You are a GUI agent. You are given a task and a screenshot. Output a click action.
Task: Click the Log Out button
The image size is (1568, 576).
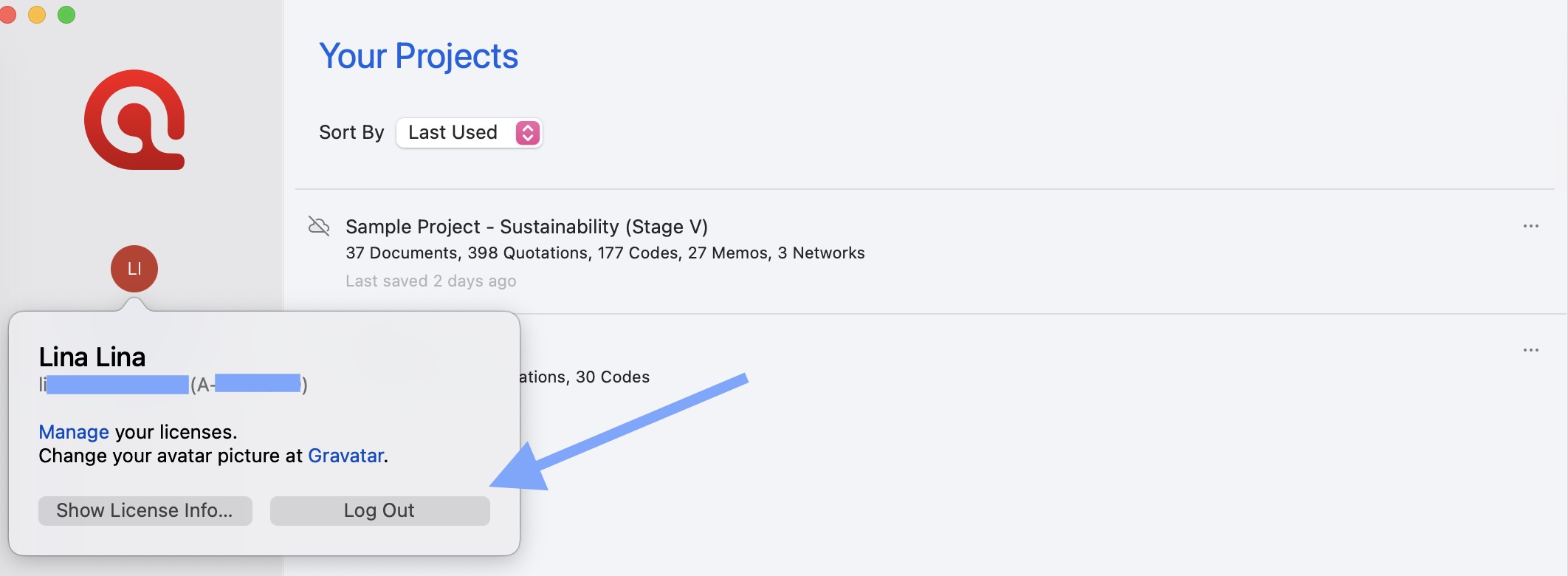click(379, 510)
